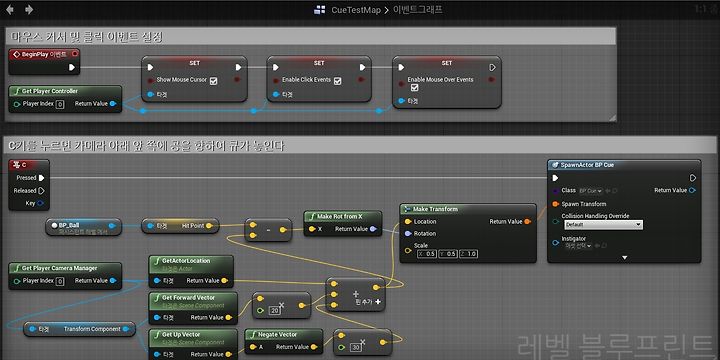Screen dimensions: 720x360
Task: Select the Get Player Controller node header
Action: coord(65,91)
